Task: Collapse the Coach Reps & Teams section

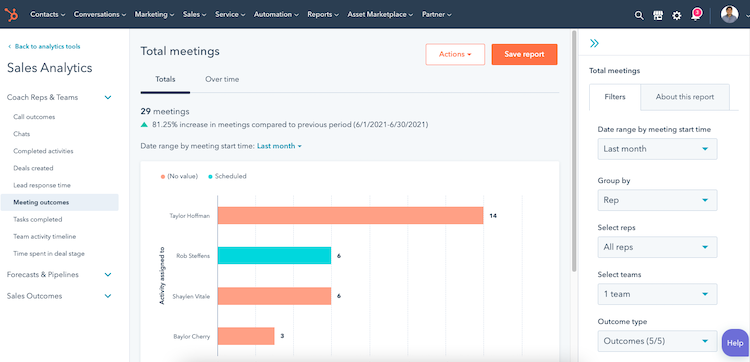Action: pyautogui.click(x=108, y=98)
